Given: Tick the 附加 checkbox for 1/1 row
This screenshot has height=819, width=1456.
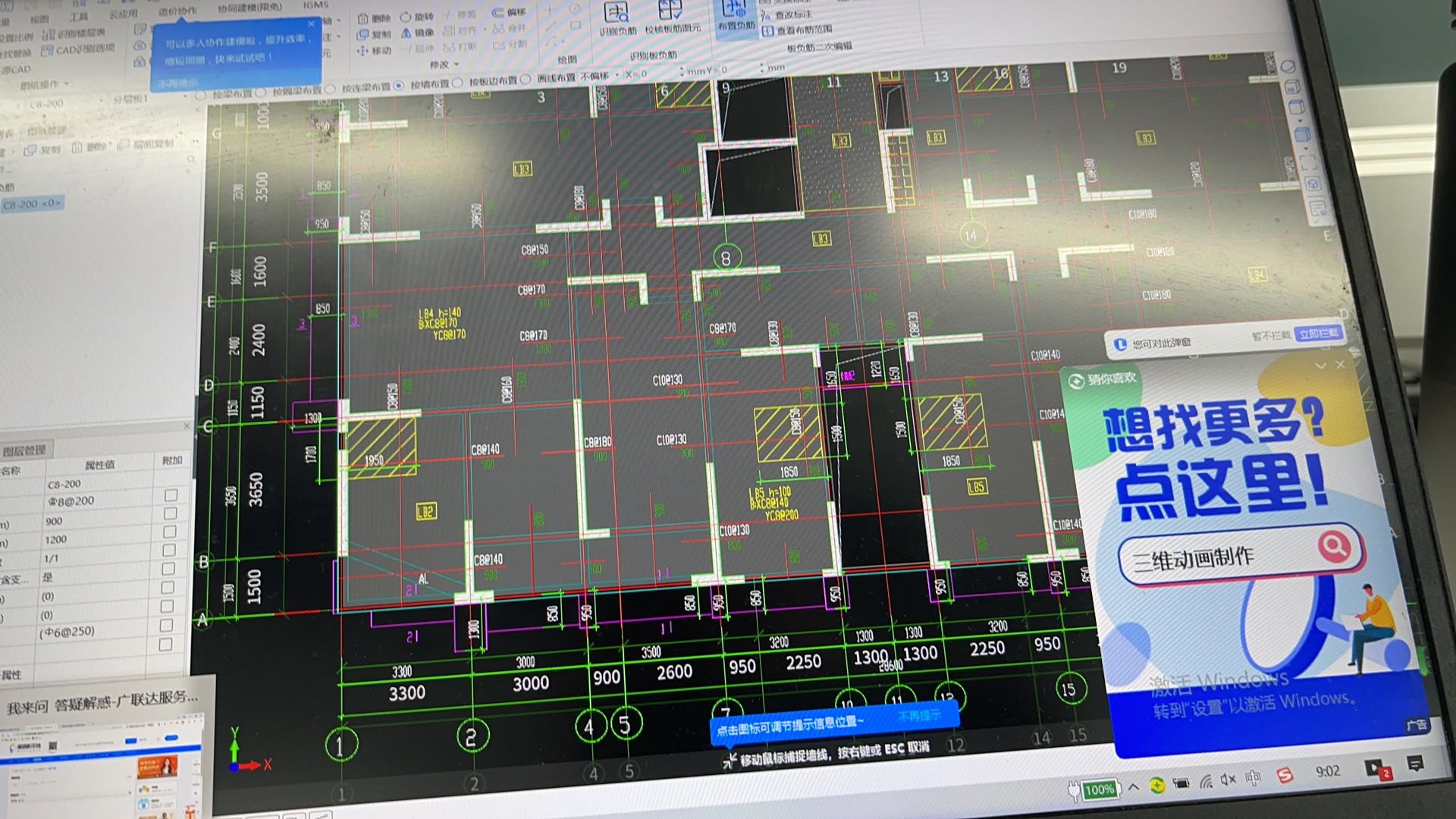Looking at the screenshot, I should 169,550.
